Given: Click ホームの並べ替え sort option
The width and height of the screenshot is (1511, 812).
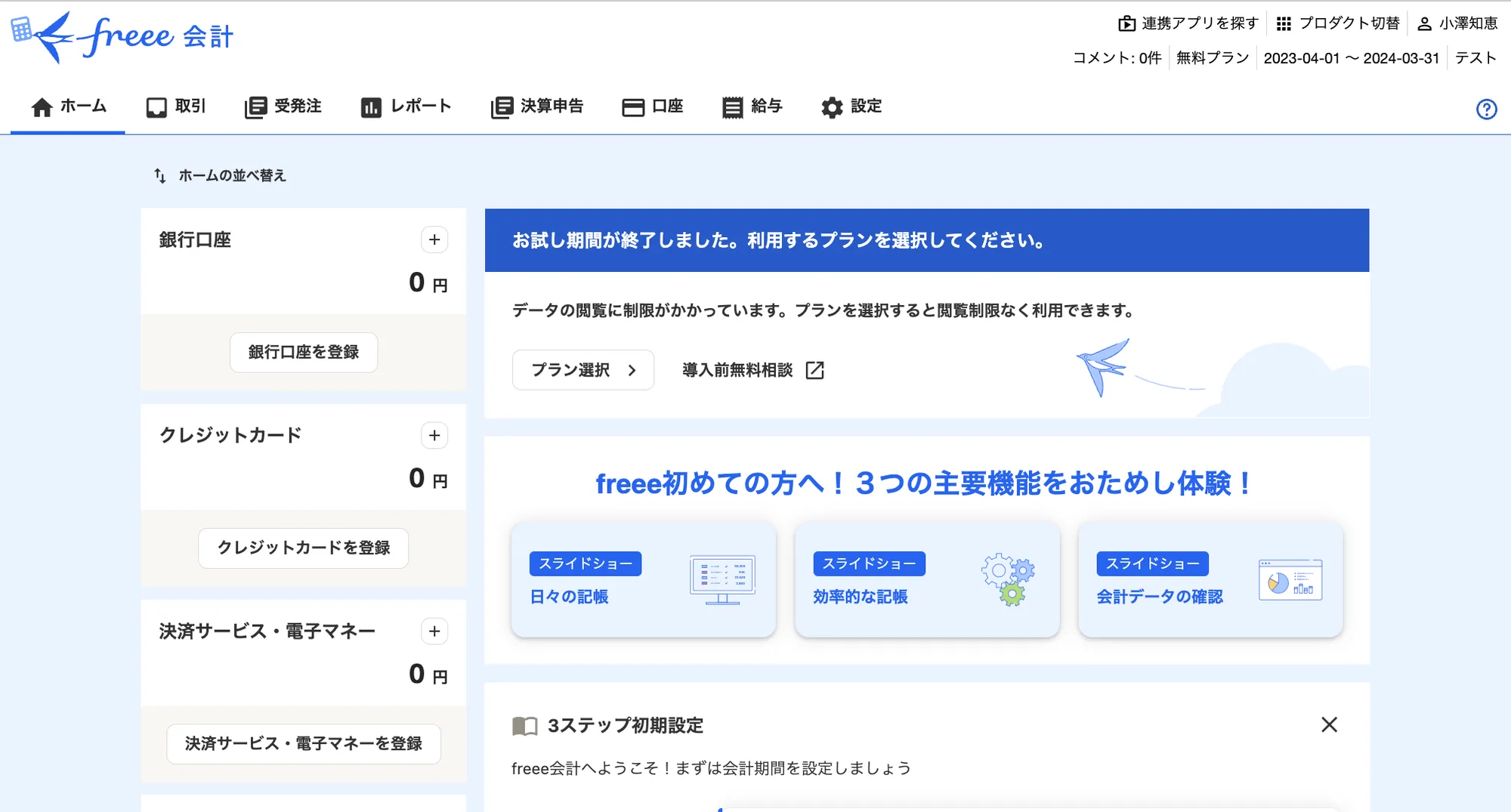Looking at the screenshot, I should click(x=220, y=176).
